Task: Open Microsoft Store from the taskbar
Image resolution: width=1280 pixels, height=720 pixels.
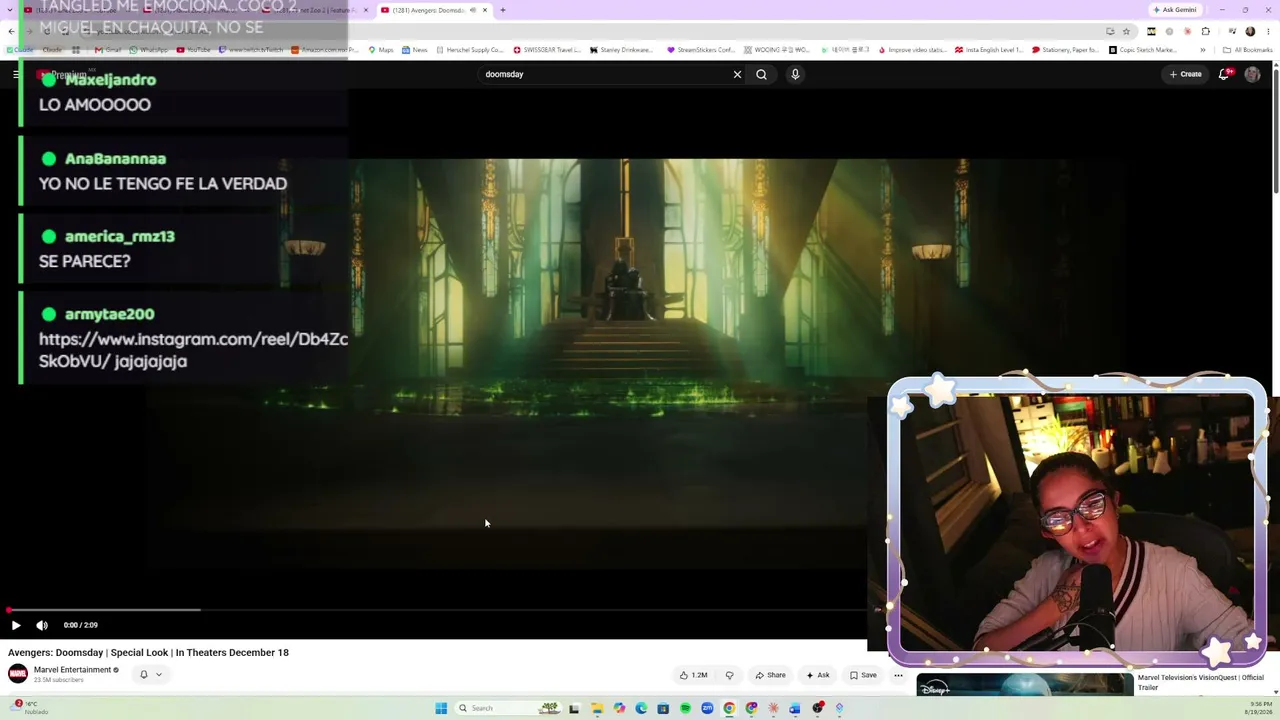Action: (663, 708)
